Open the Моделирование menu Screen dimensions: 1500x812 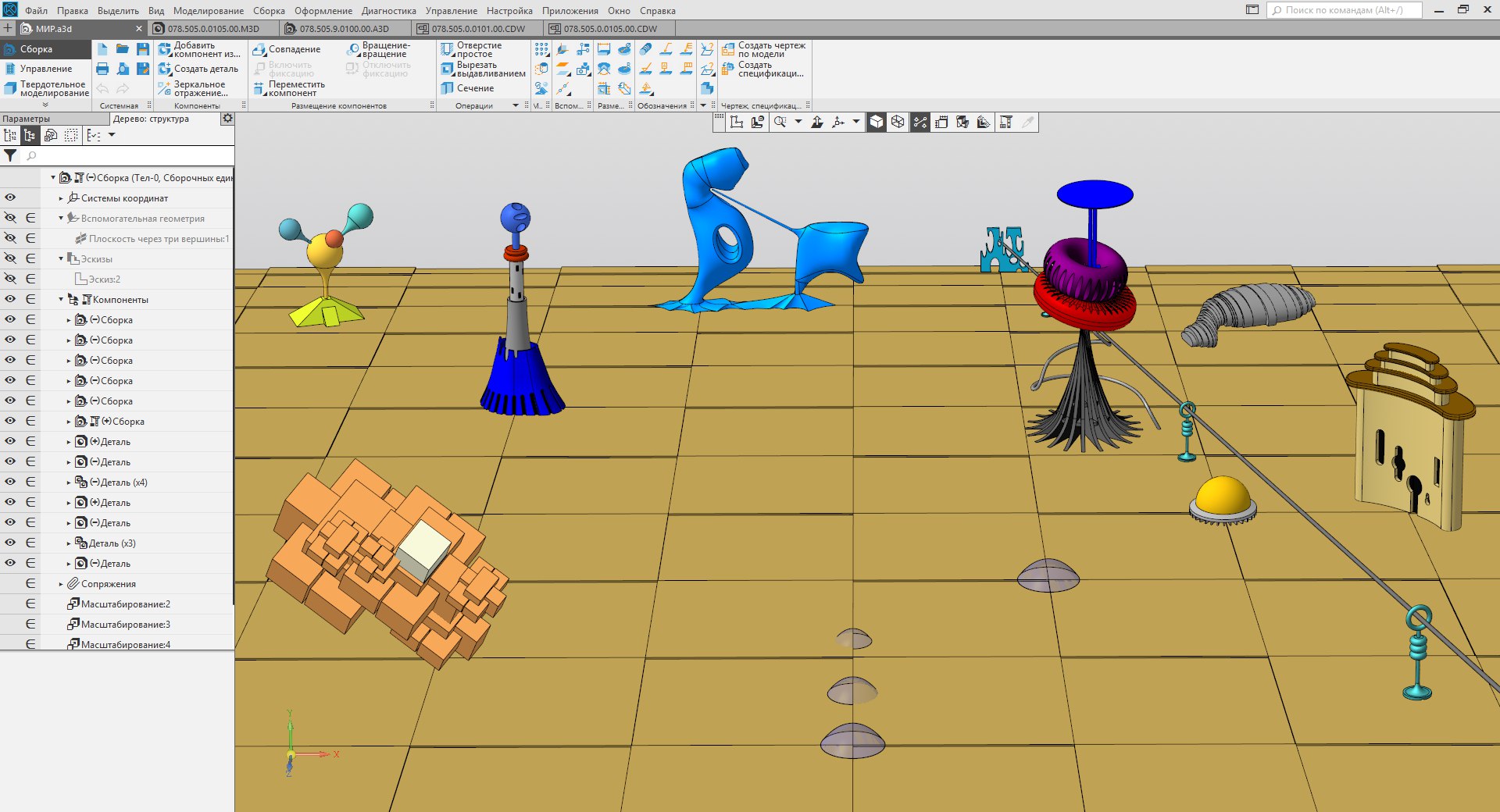(x=209, y=11)
